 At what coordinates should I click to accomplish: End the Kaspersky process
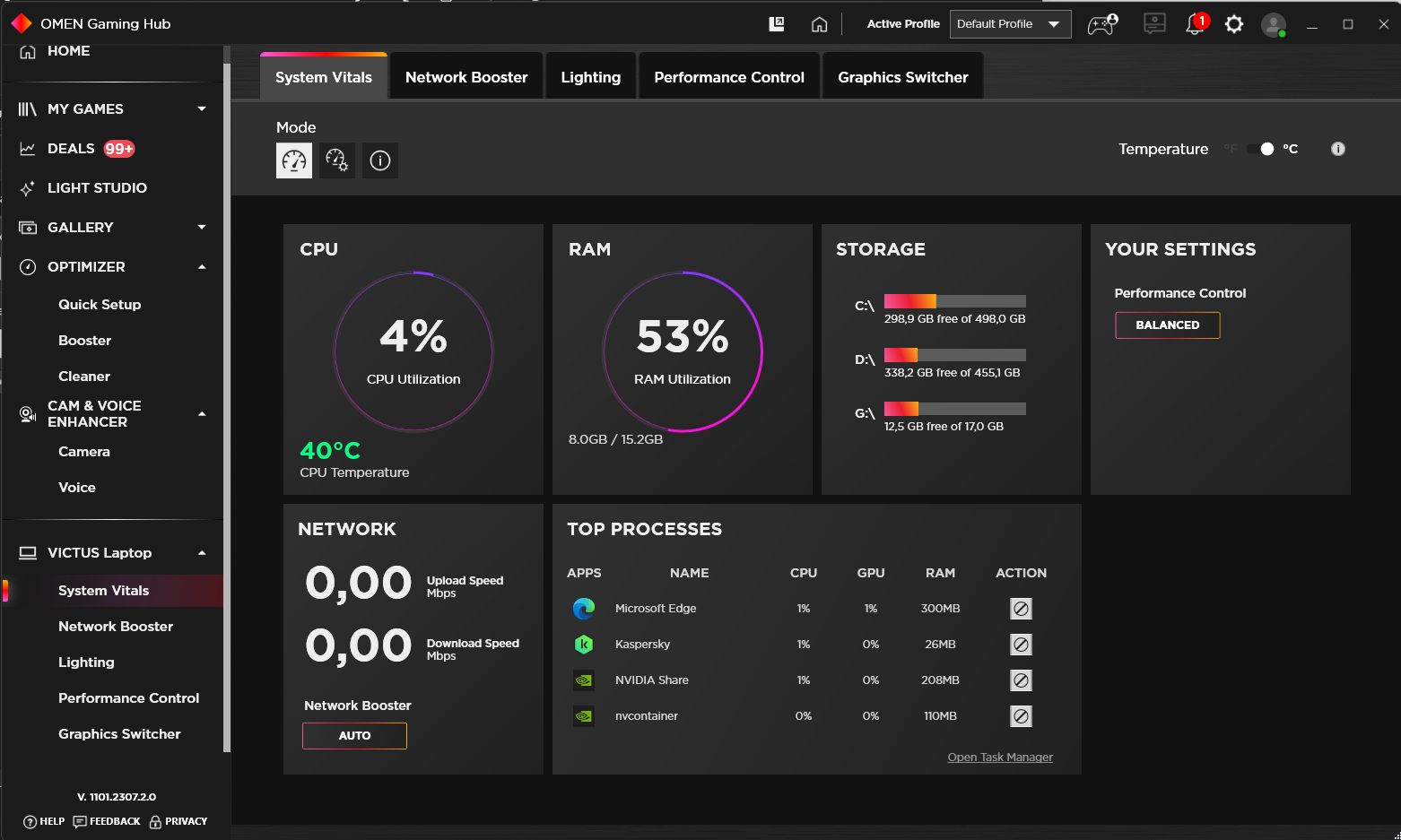(x=1021, y=645)
